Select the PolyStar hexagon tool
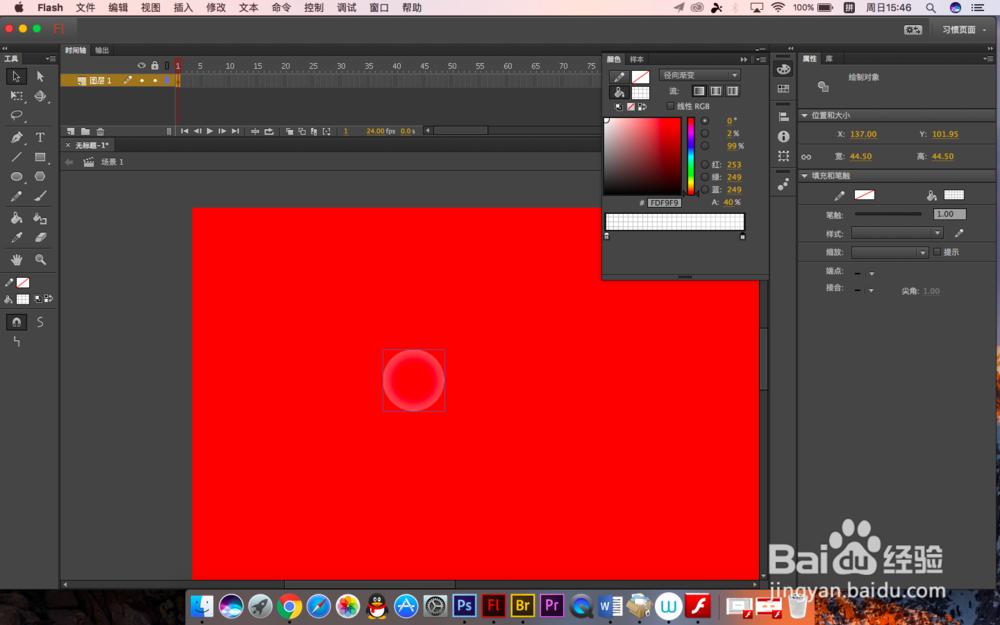This screenshot has width=1000, height=625. pos(40,176)
